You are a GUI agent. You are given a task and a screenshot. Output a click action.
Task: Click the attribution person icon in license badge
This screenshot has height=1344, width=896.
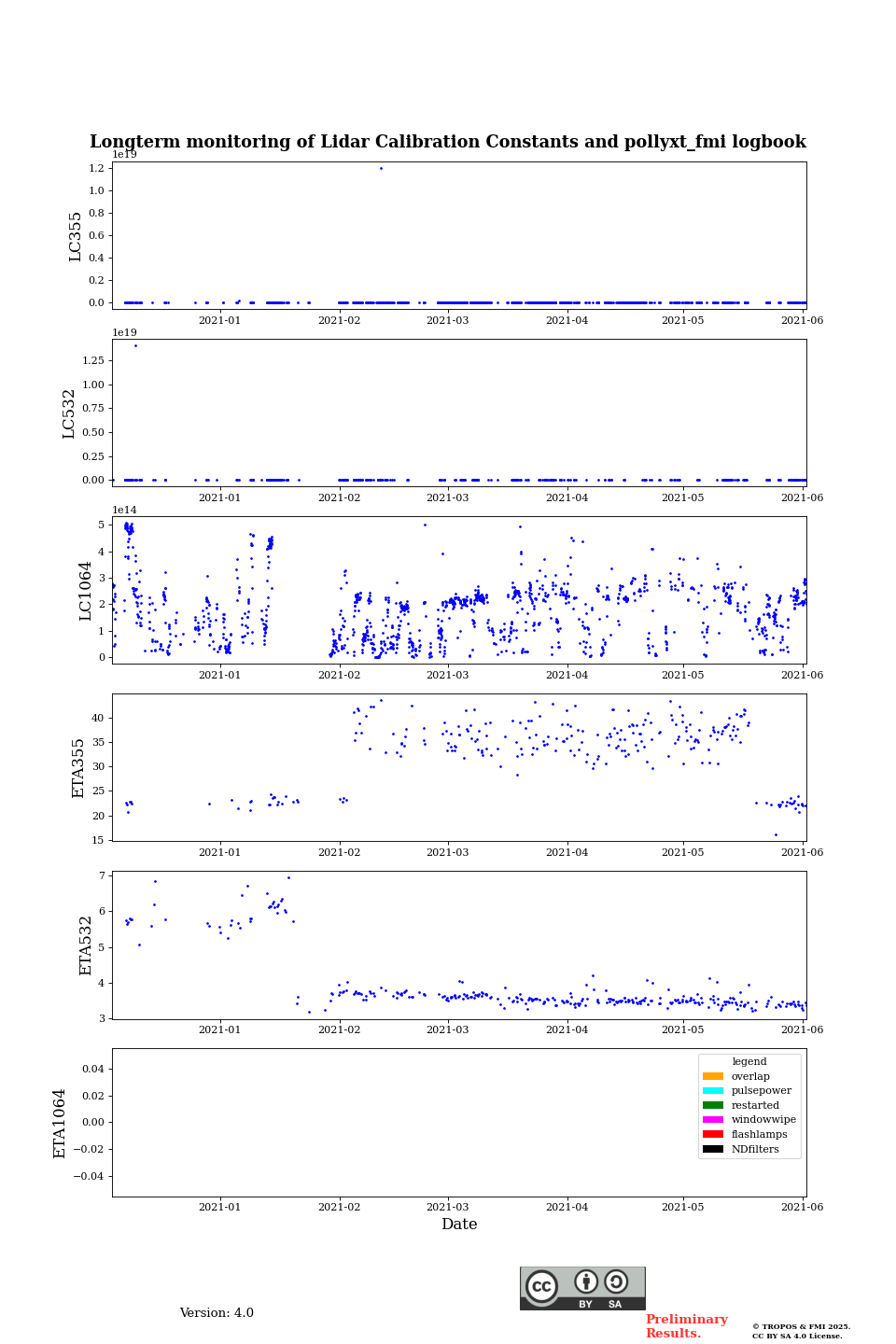point(586,1281)
